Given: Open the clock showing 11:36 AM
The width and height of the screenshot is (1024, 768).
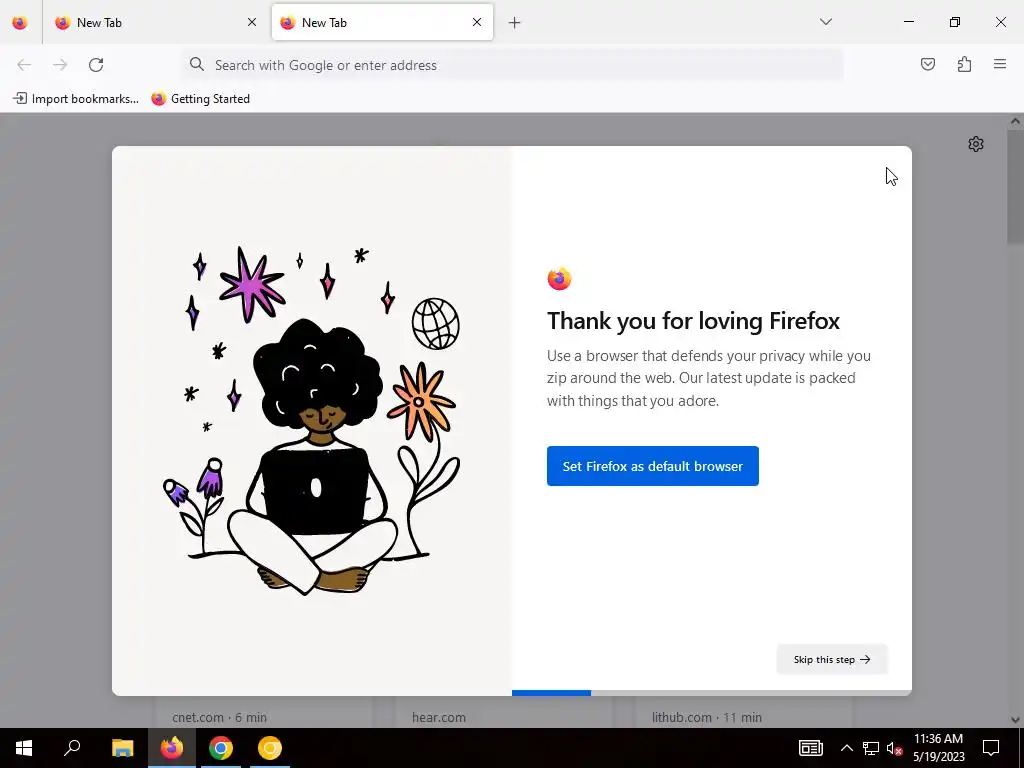Looking at the screenshot, I should [938, 748].
